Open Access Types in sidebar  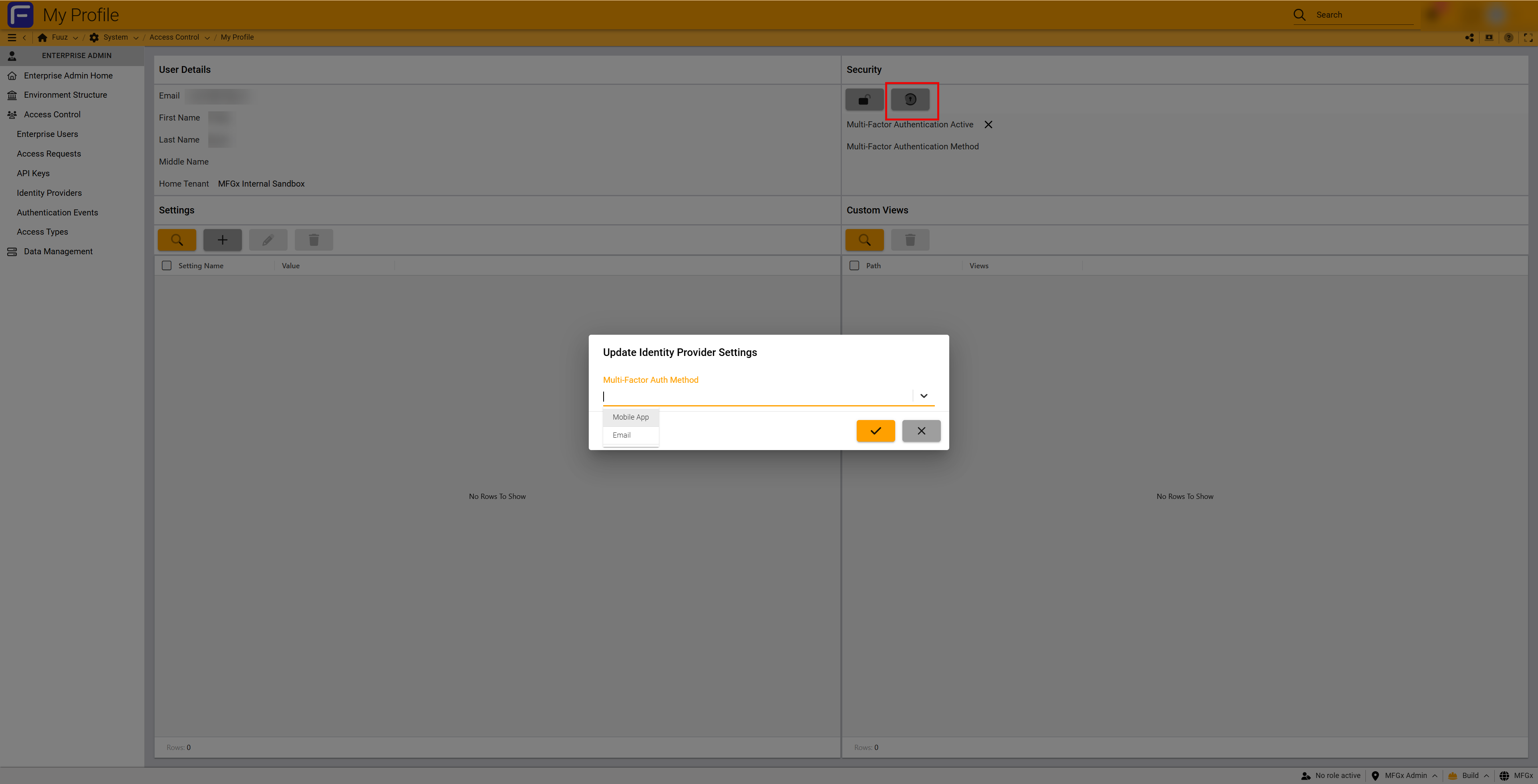(x=42, y=232)
